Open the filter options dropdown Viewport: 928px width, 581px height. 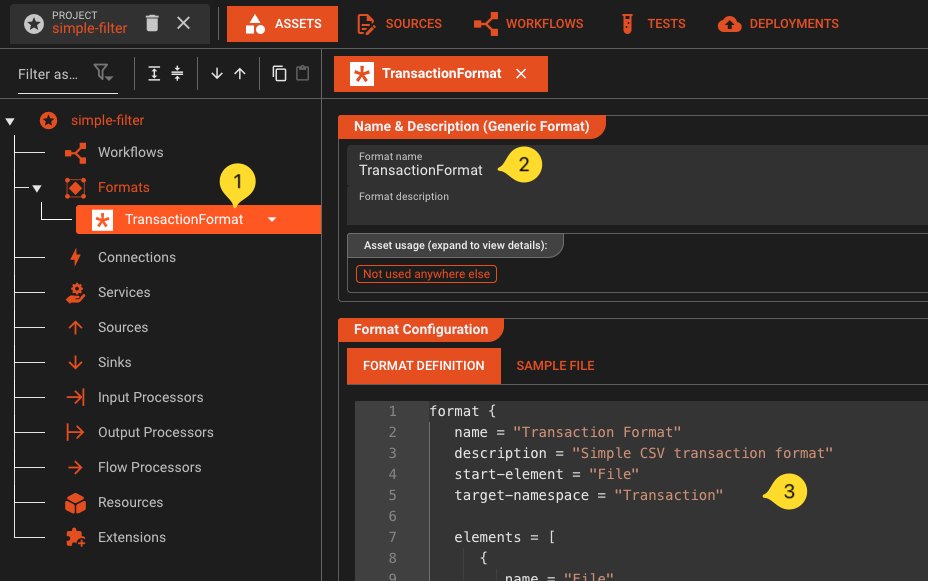(103, 74)
